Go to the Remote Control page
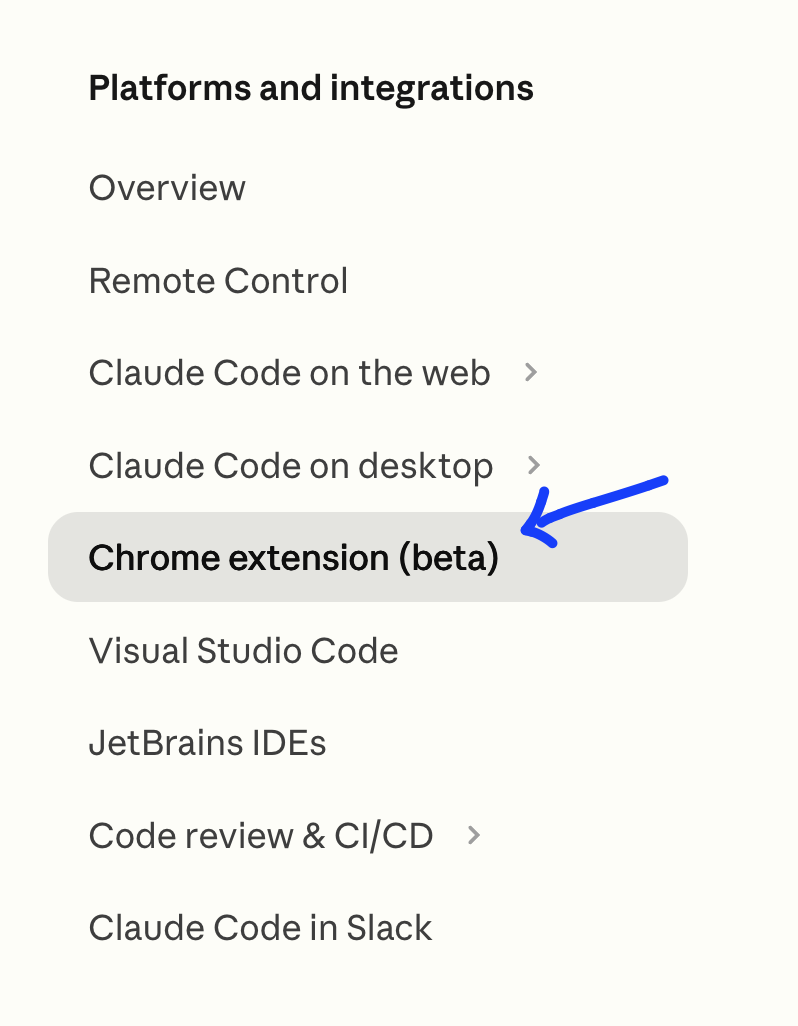 (218, 281)
